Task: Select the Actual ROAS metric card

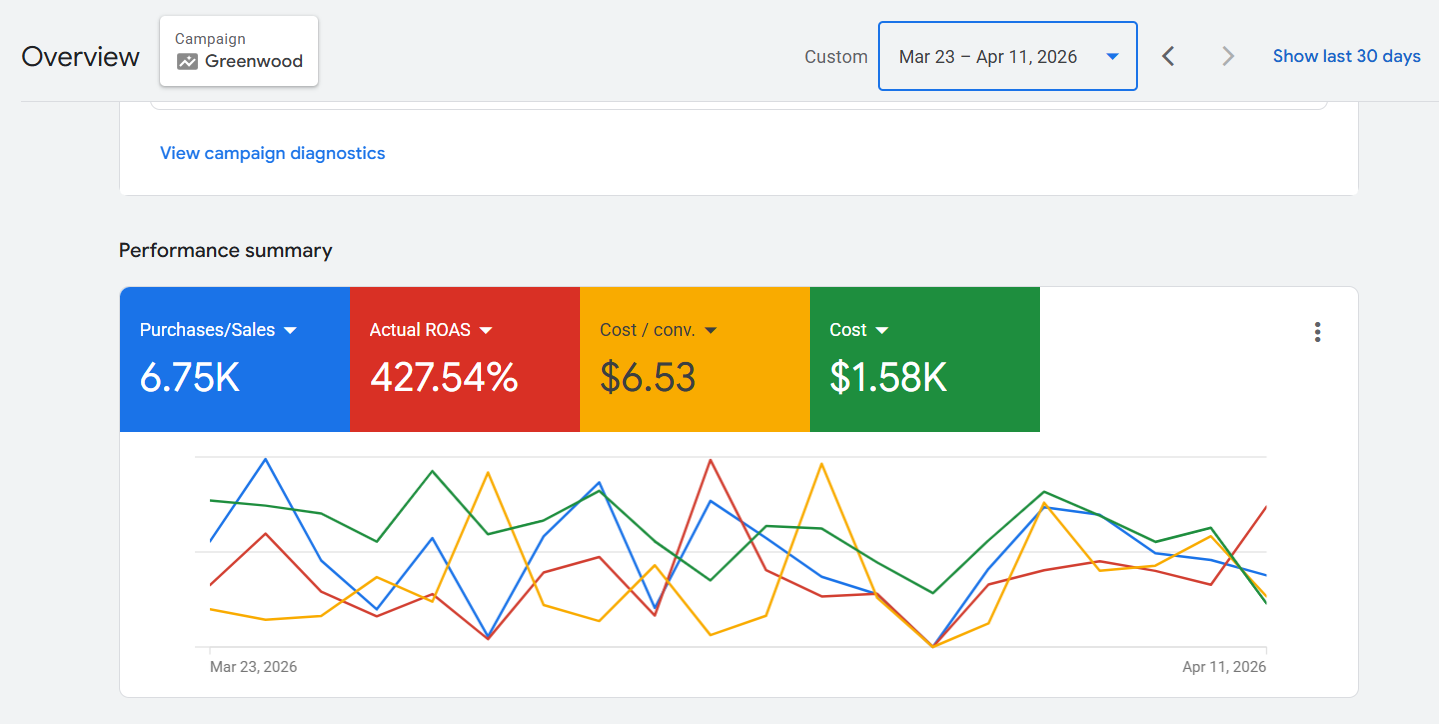Action: [465, 360]
